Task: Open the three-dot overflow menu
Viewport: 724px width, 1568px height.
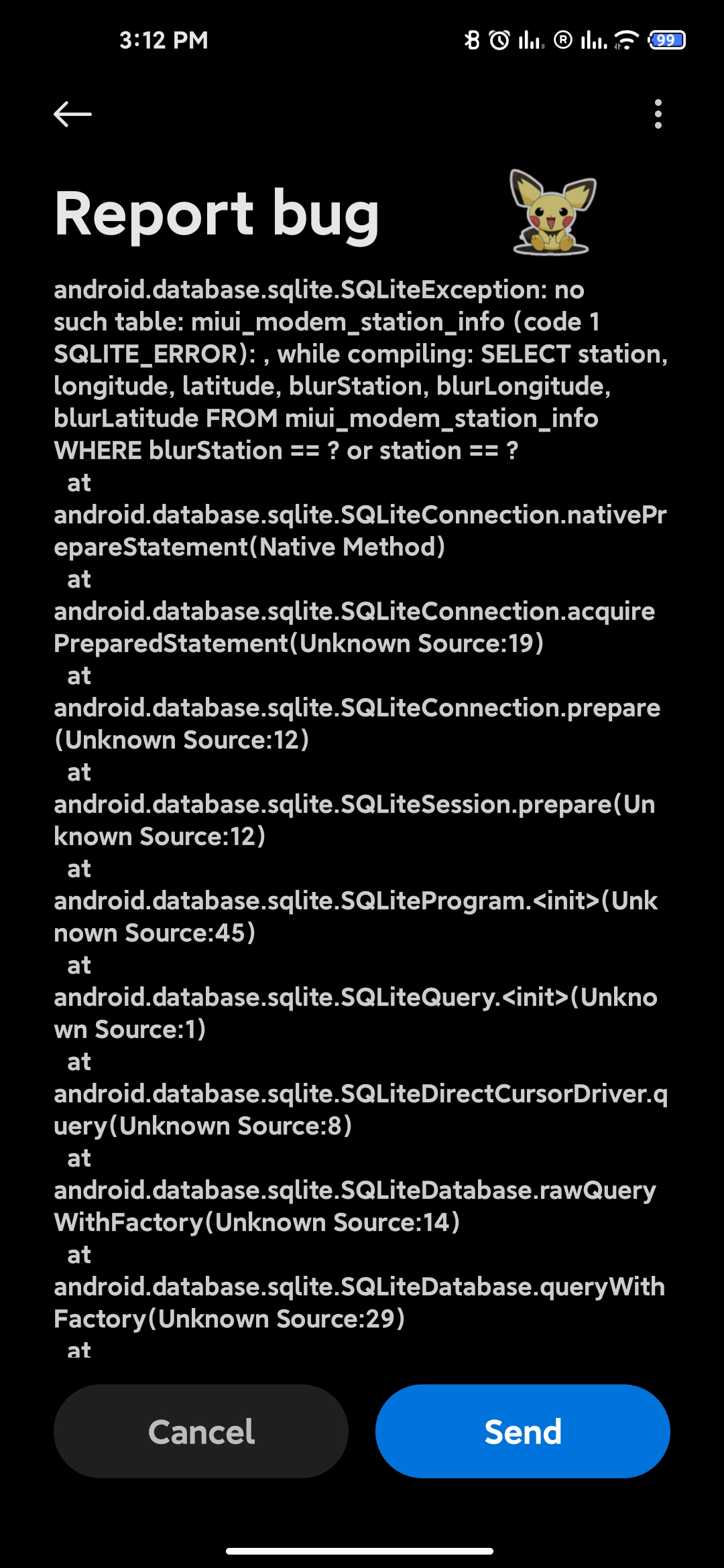Action: point(658,114)
